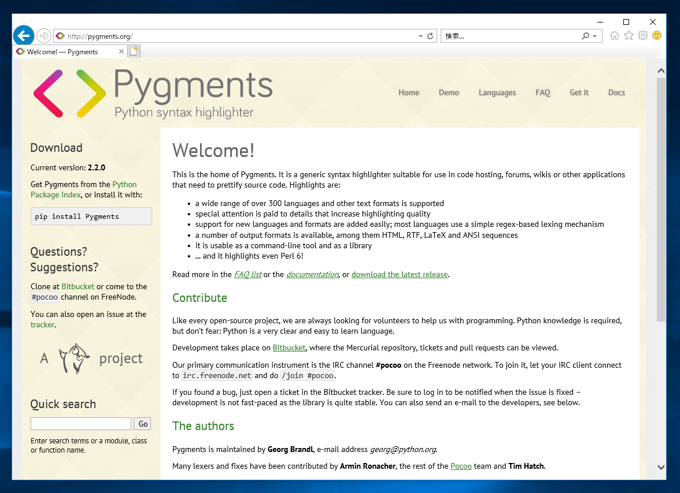Image resolution: width=680 pixels, height=493 pixels.
Task: Maximize the browser window
Action: click(626, 22)
